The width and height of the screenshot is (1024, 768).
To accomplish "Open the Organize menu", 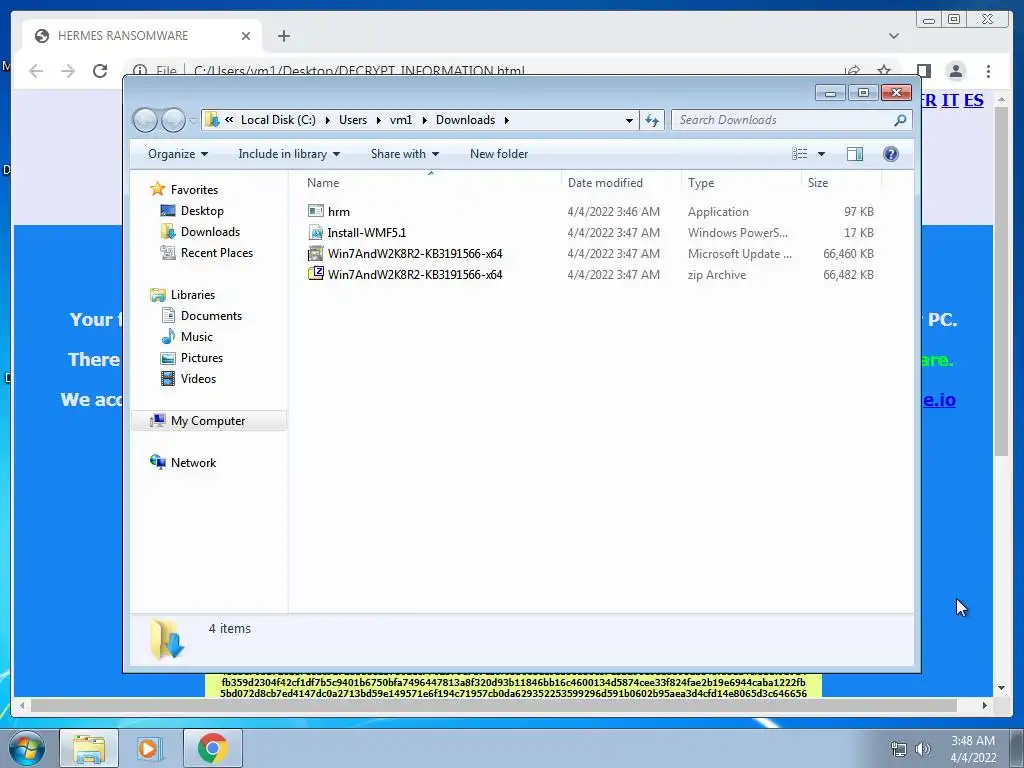I will 178,154.
